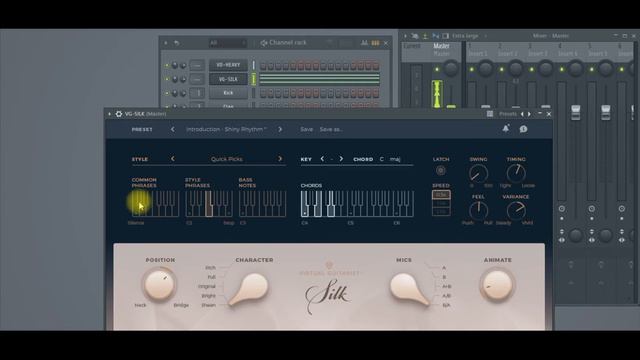Open the Quick Picks style menu
This screenshot has width=640, height=360.
tap(227, 159)
